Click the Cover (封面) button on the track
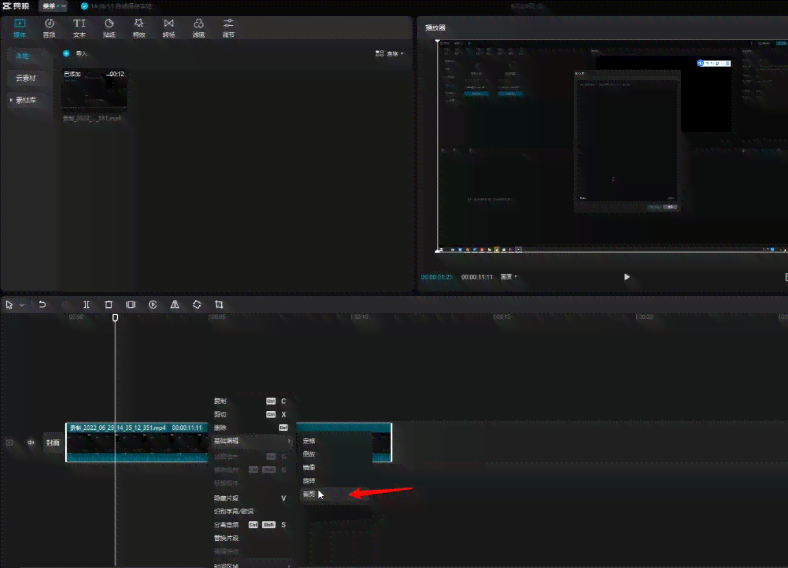 pos(53,443)
